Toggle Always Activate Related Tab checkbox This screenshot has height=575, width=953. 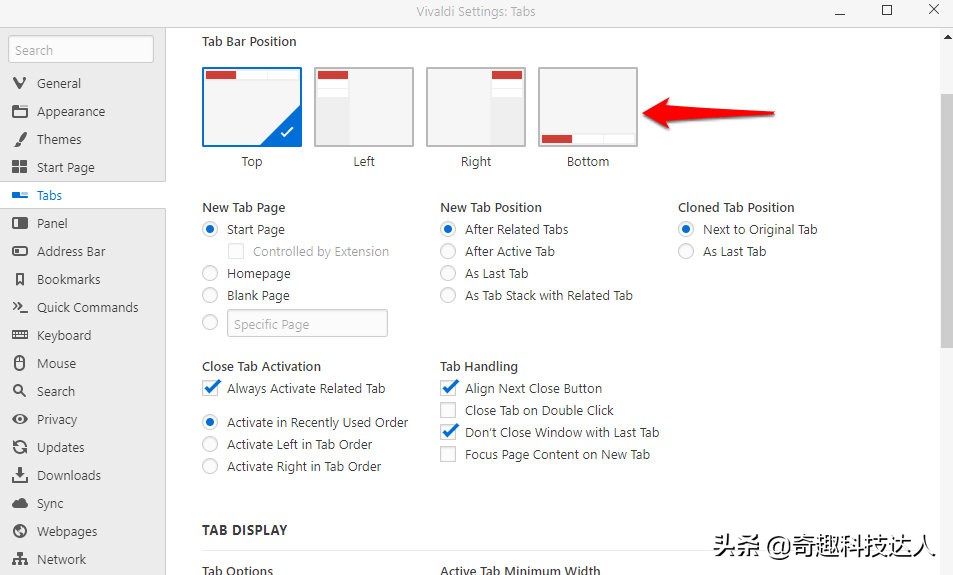(x=211, y=388)
